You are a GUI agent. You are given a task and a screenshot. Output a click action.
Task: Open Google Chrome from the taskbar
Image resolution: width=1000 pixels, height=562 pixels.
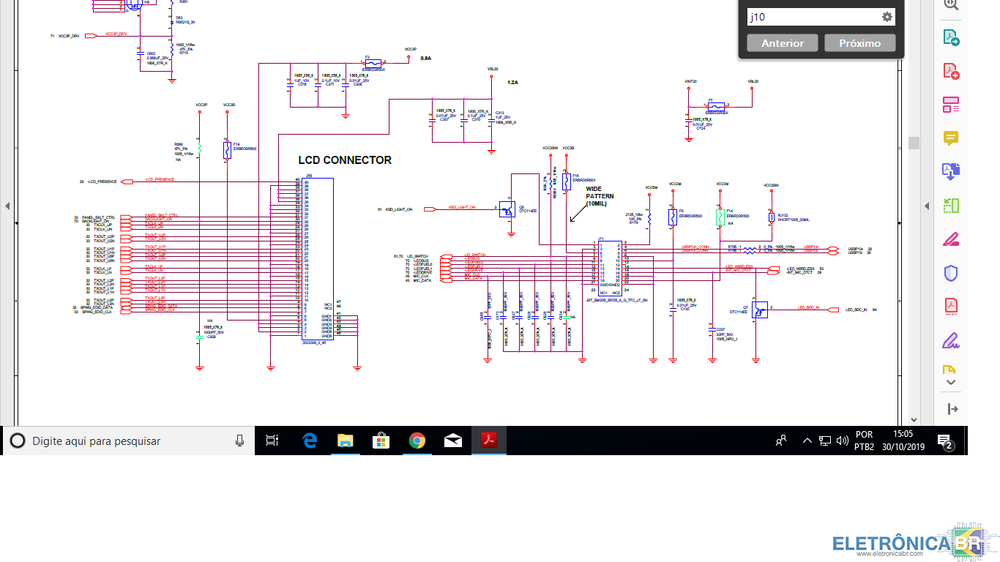click(x=417, y=441)
